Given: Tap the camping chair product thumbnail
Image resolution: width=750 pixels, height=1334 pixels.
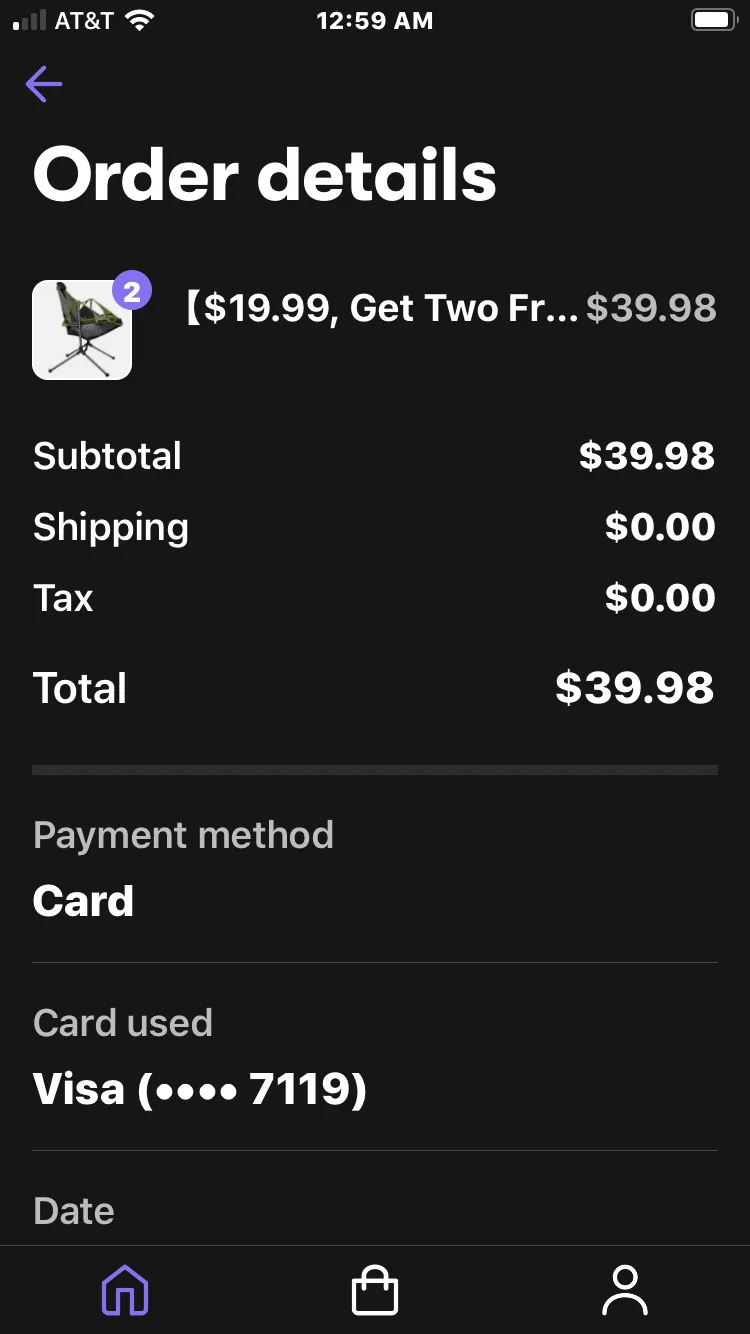Looking at the screenshot, I should point(82,330).
